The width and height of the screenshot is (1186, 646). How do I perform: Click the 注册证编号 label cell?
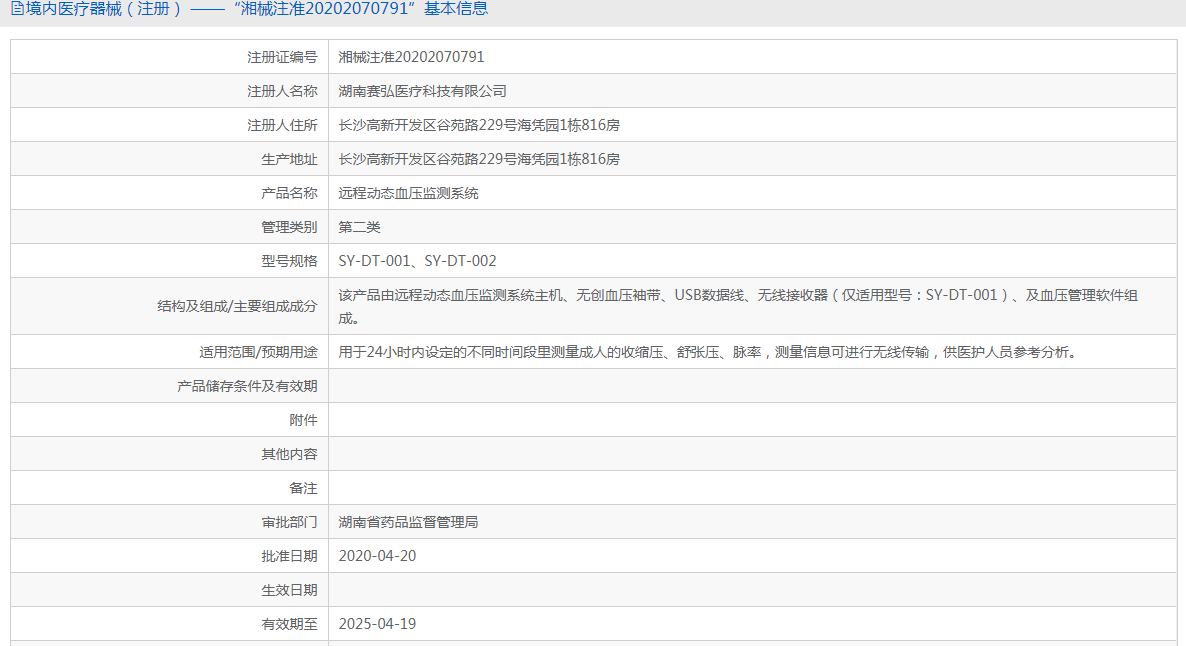pos(169,57)
